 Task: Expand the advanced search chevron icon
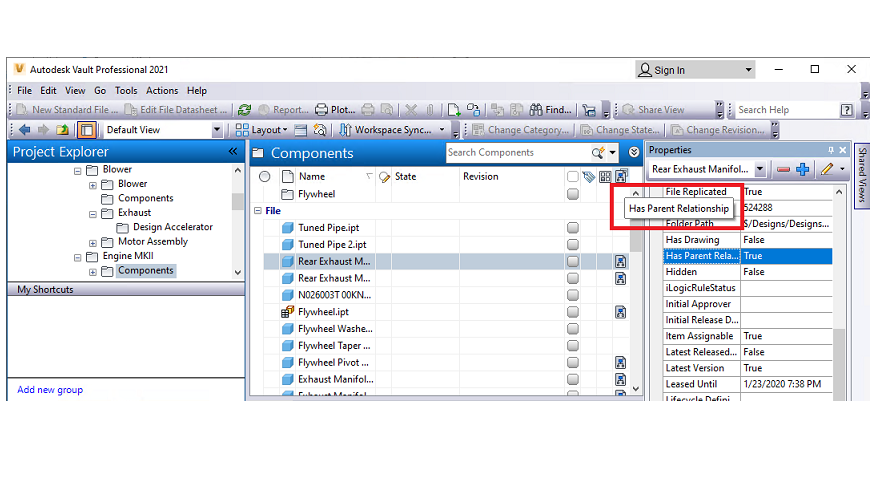coord(634,153)
